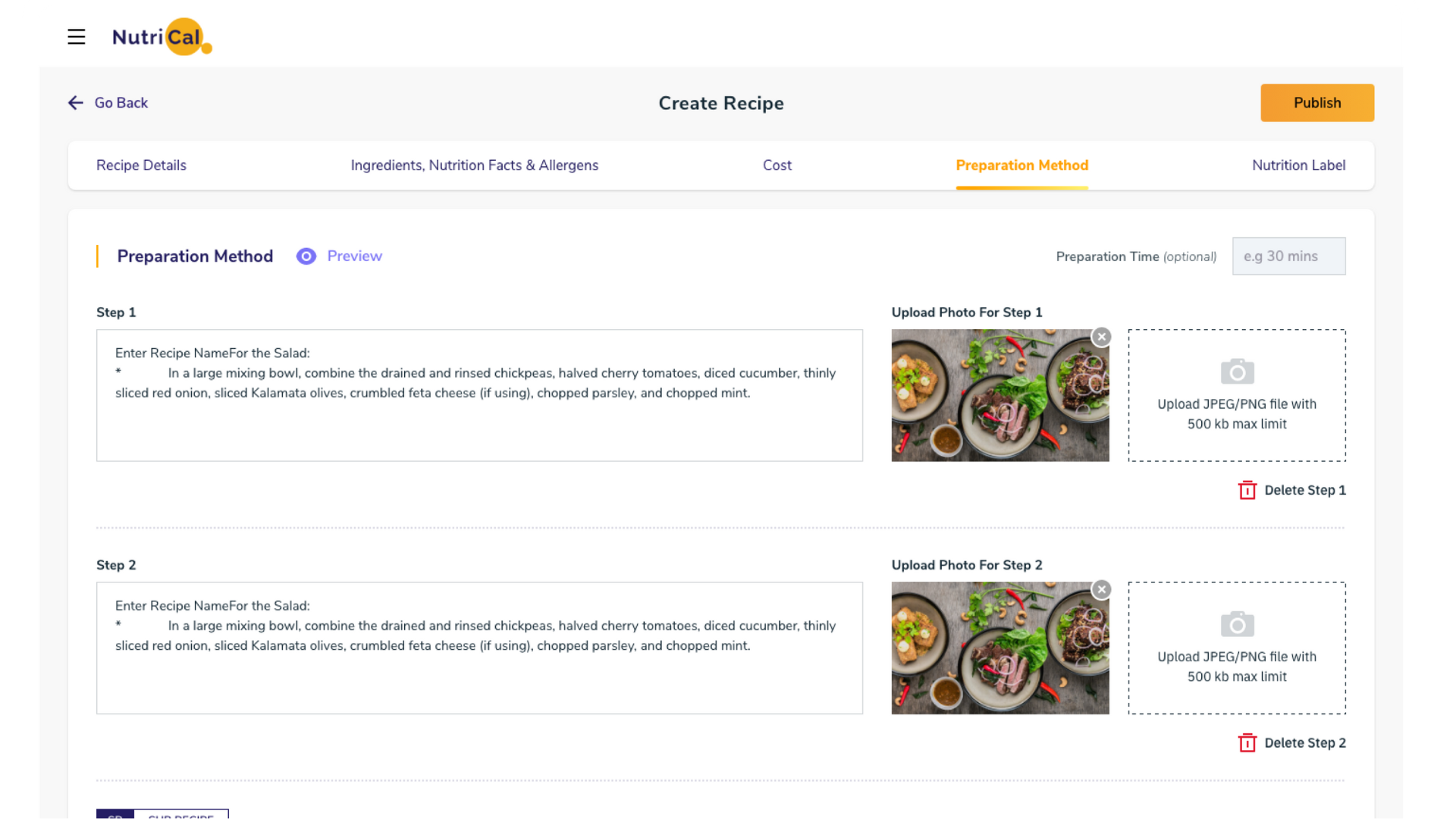Click the Preview link

(x=354, y=256)
